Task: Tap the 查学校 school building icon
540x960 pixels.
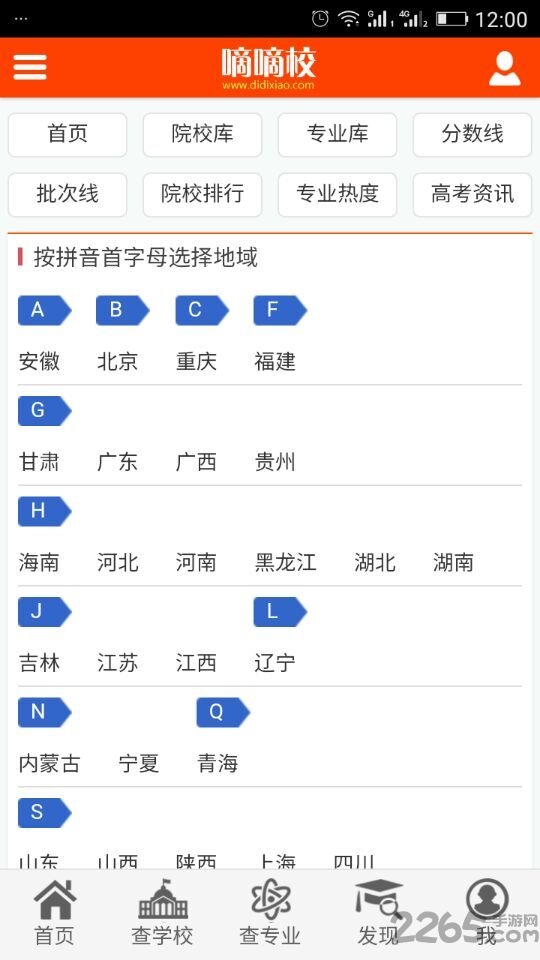Action: point(162,899)
